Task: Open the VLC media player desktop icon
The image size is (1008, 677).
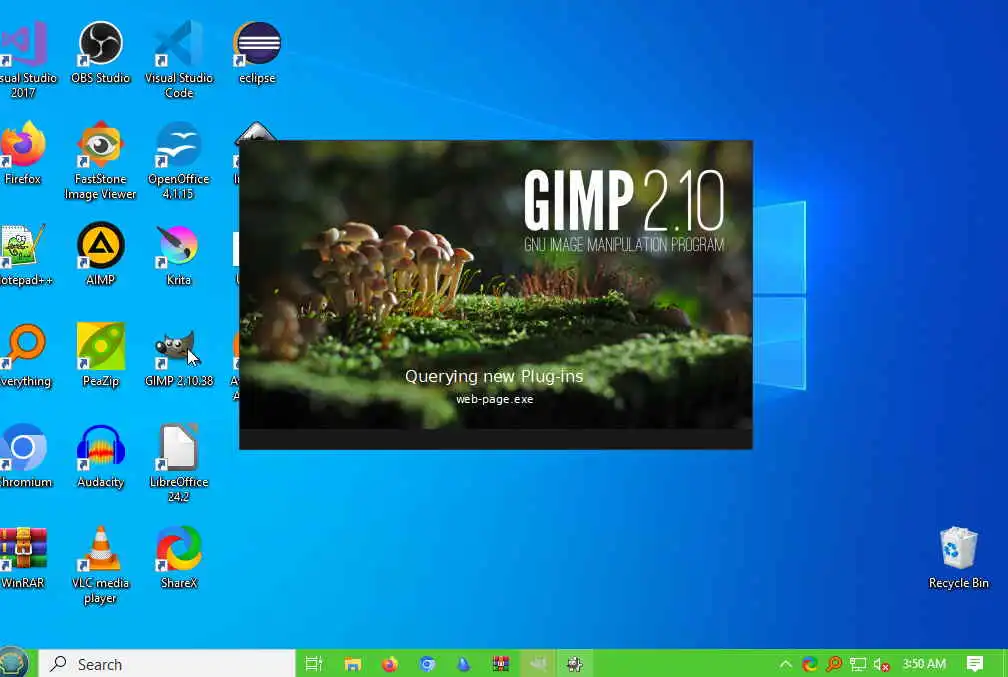Action: [x=100, y=564]
